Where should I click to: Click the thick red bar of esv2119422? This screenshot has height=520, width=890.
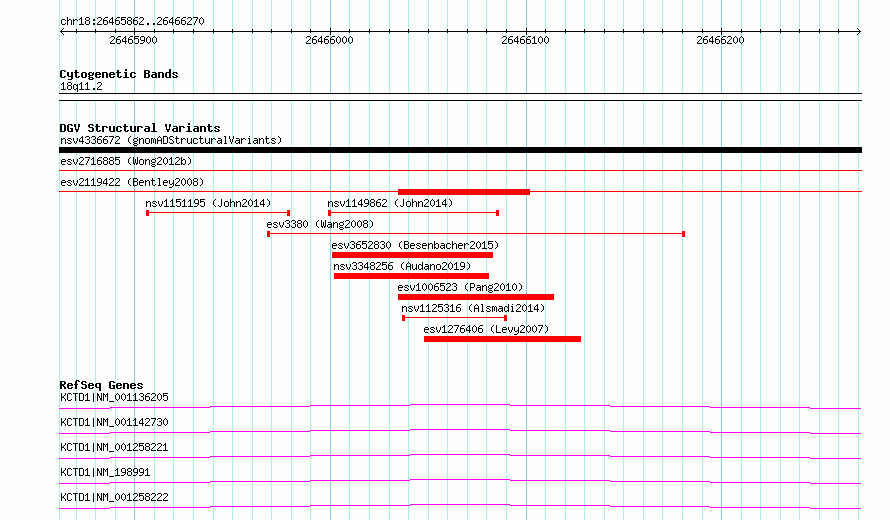point(464,192)
